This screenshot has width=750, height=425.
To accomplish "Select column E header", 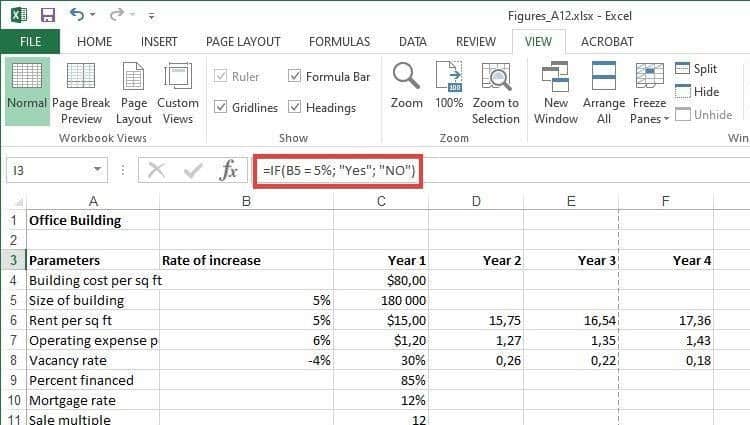I will pyautogui.click(x=571, y=201).
